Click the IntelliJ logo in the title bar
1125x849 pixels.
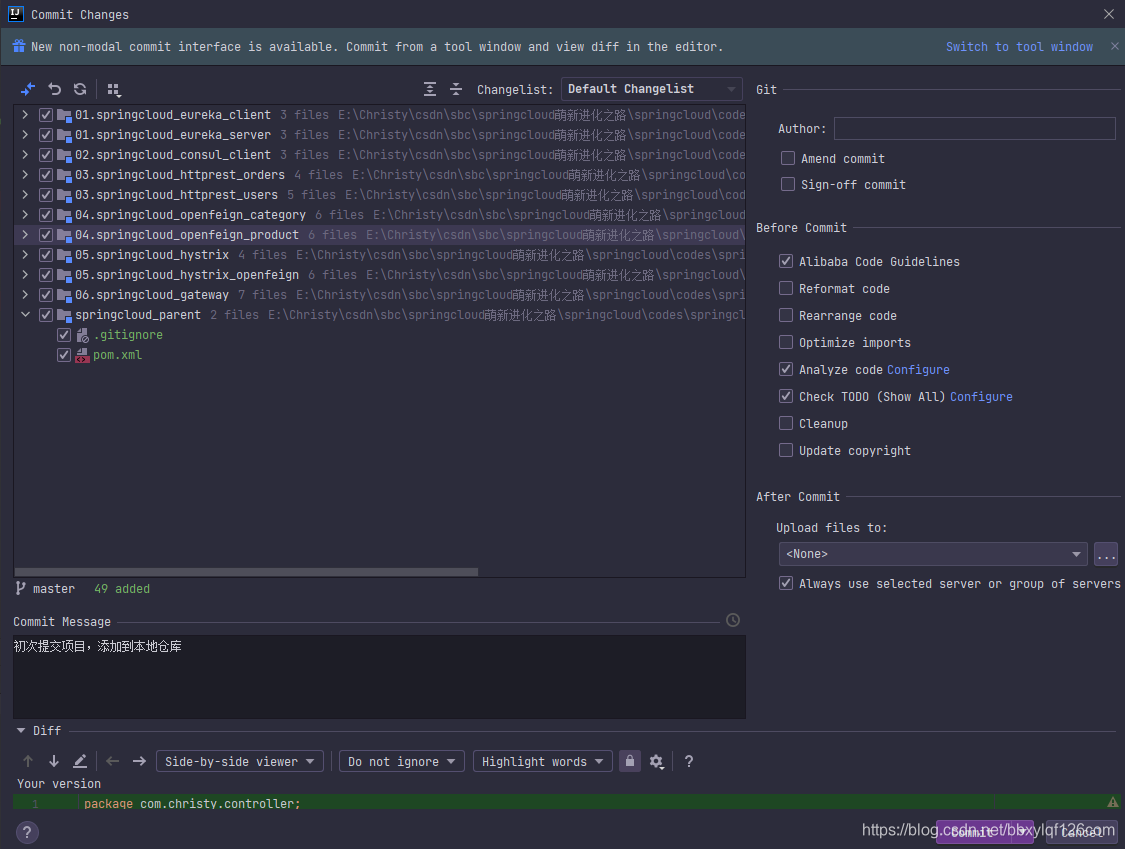tap(16, 14)
